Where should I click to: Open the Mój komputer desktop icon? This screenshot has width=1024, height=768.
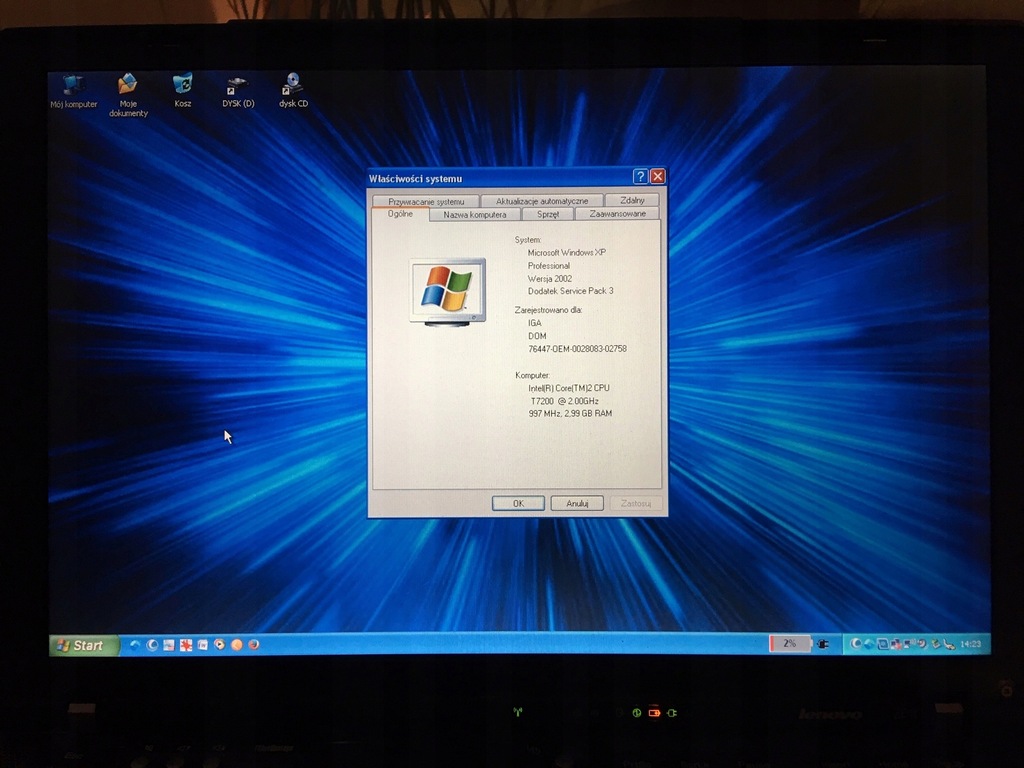click(x=73, y=91)
